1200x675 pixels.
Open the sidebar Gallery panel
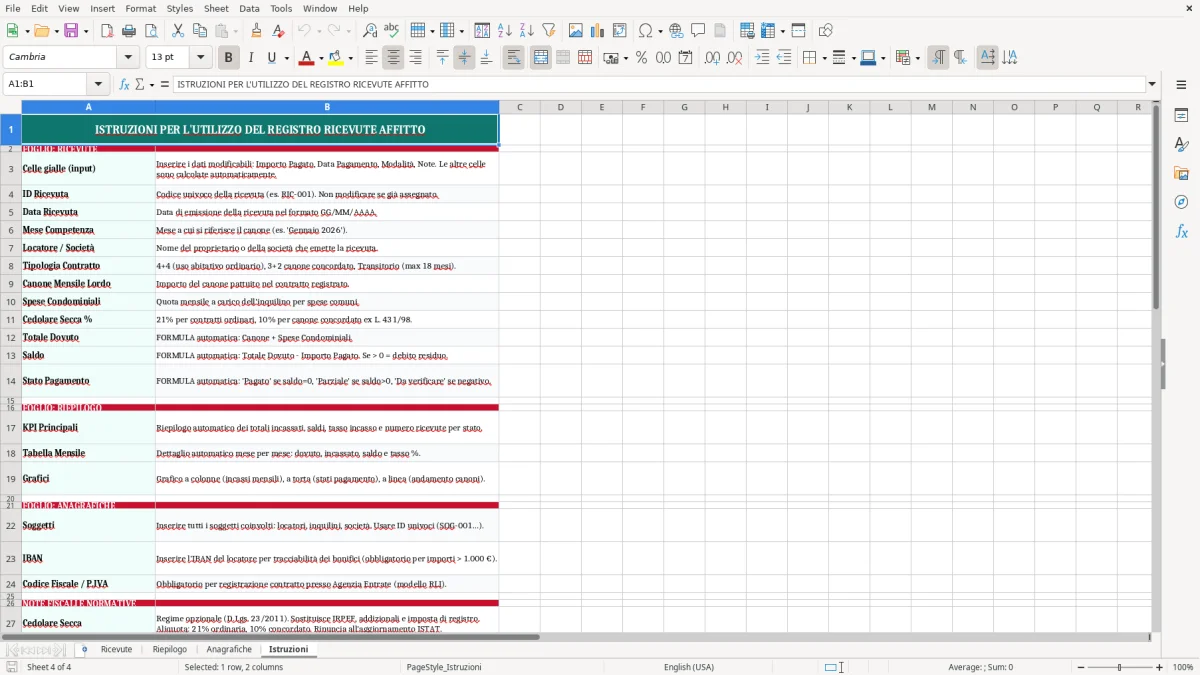point(1181,173)
